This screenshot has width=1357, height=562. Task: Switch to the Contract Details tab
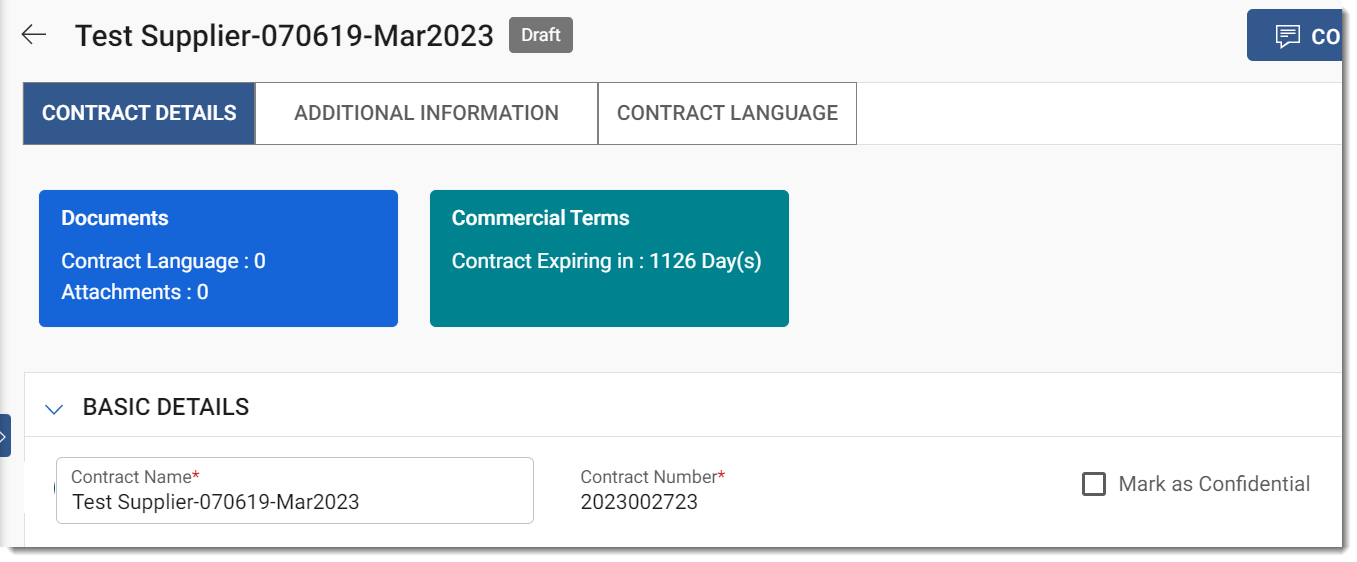click(x=139, y=113)
